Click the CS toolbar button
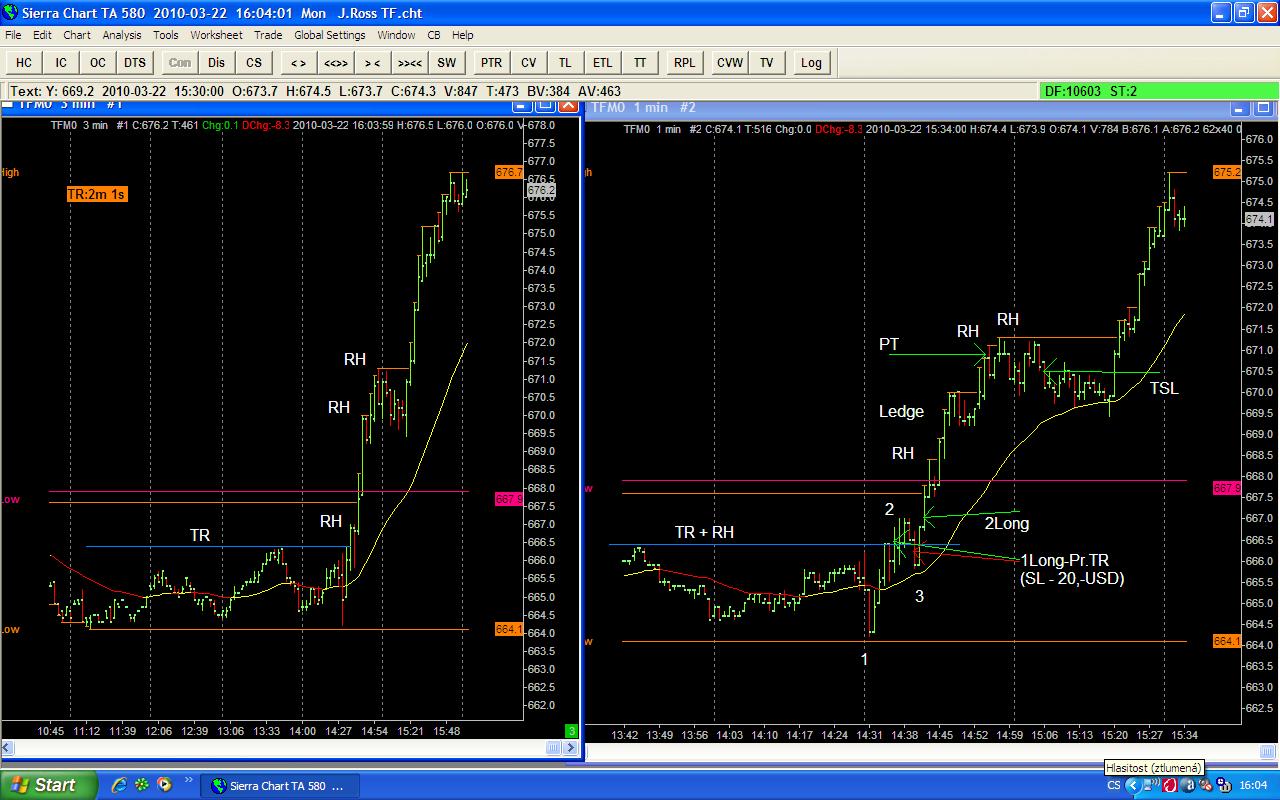 pos(254,62)
